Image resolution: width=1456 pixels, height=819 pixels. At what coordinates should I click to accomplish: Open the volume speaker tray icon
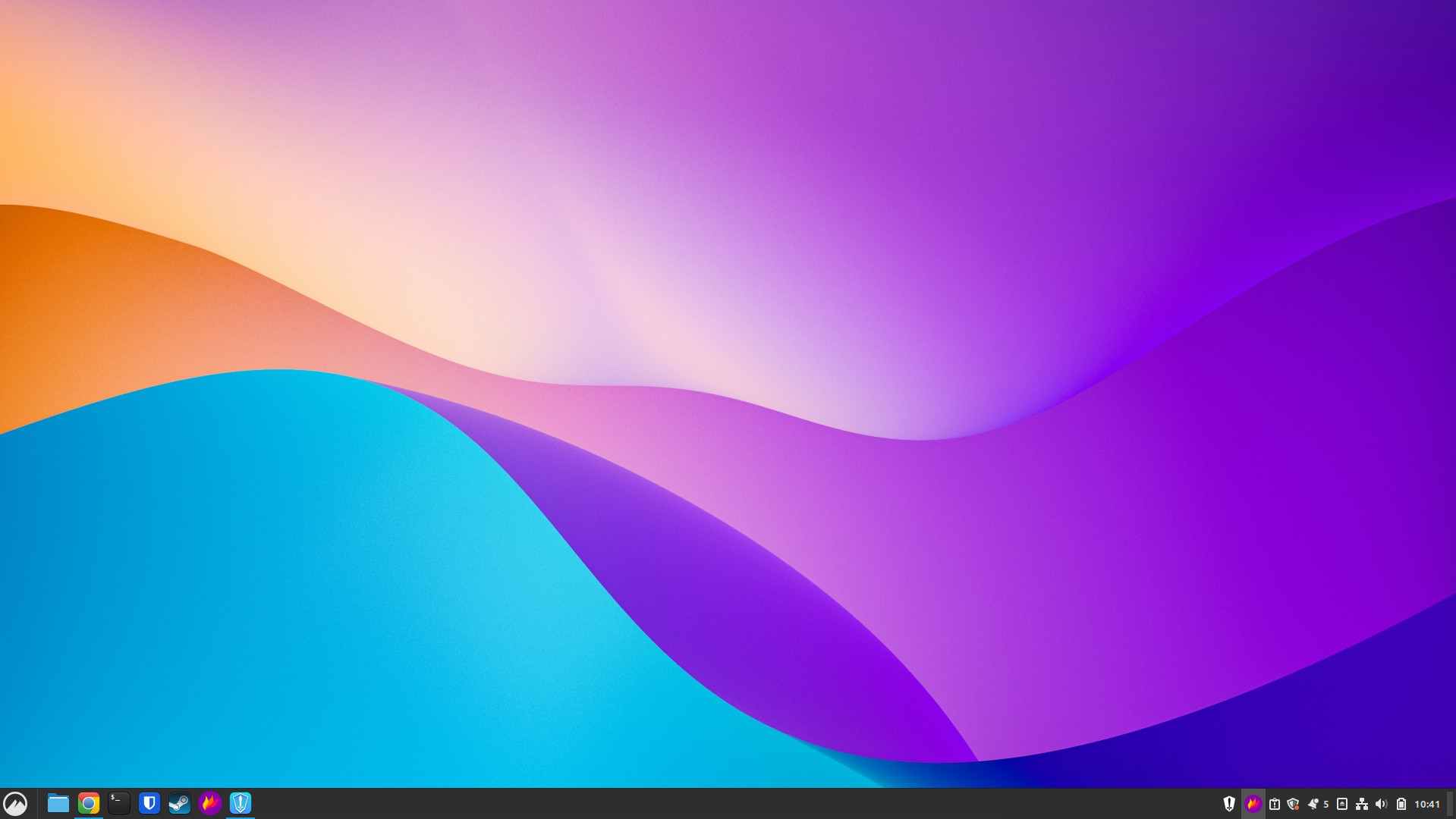pos(1382,804)
